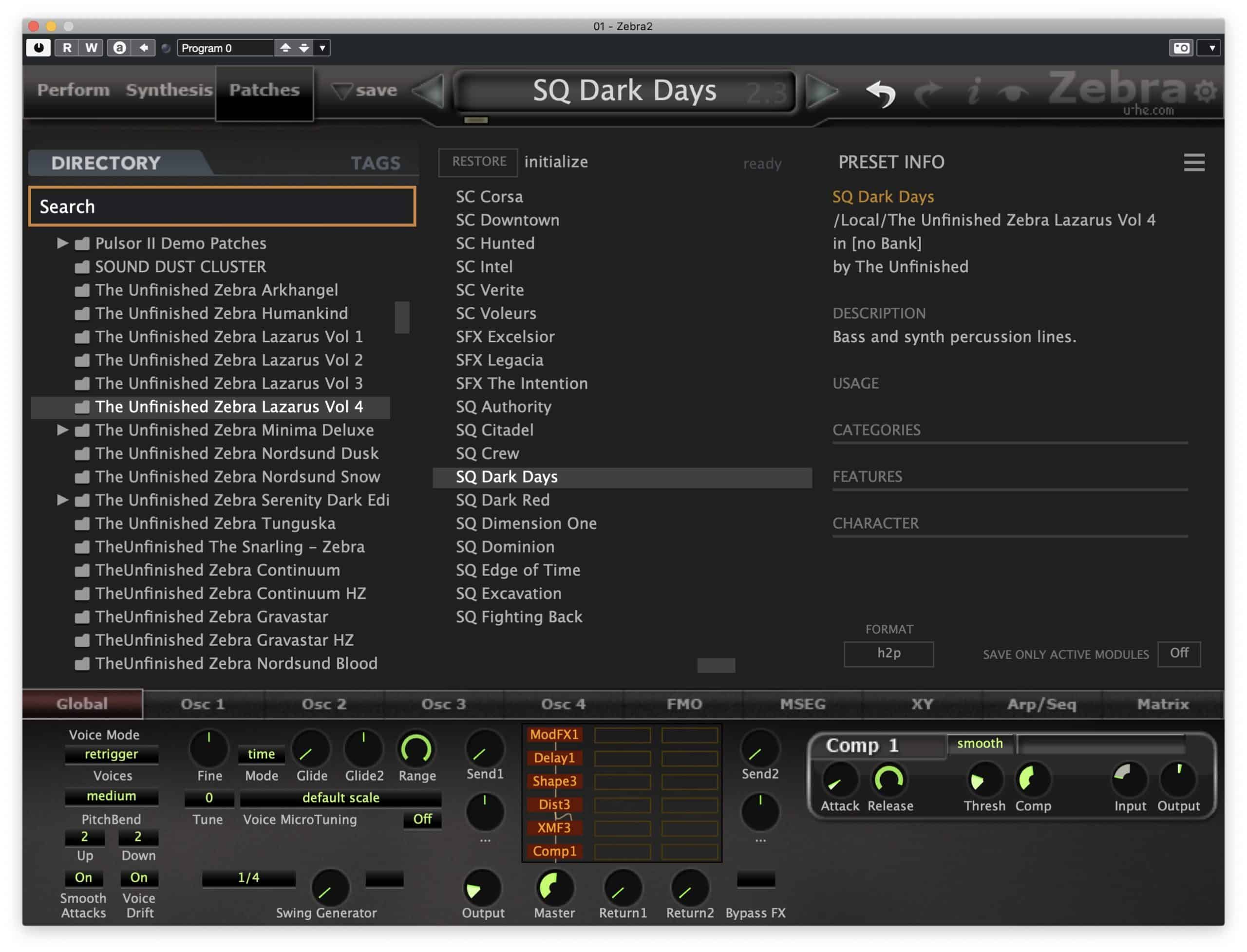Click the directory list scrollbar handle
Screen dimensions: 1247x952
(x=402, y=317)
